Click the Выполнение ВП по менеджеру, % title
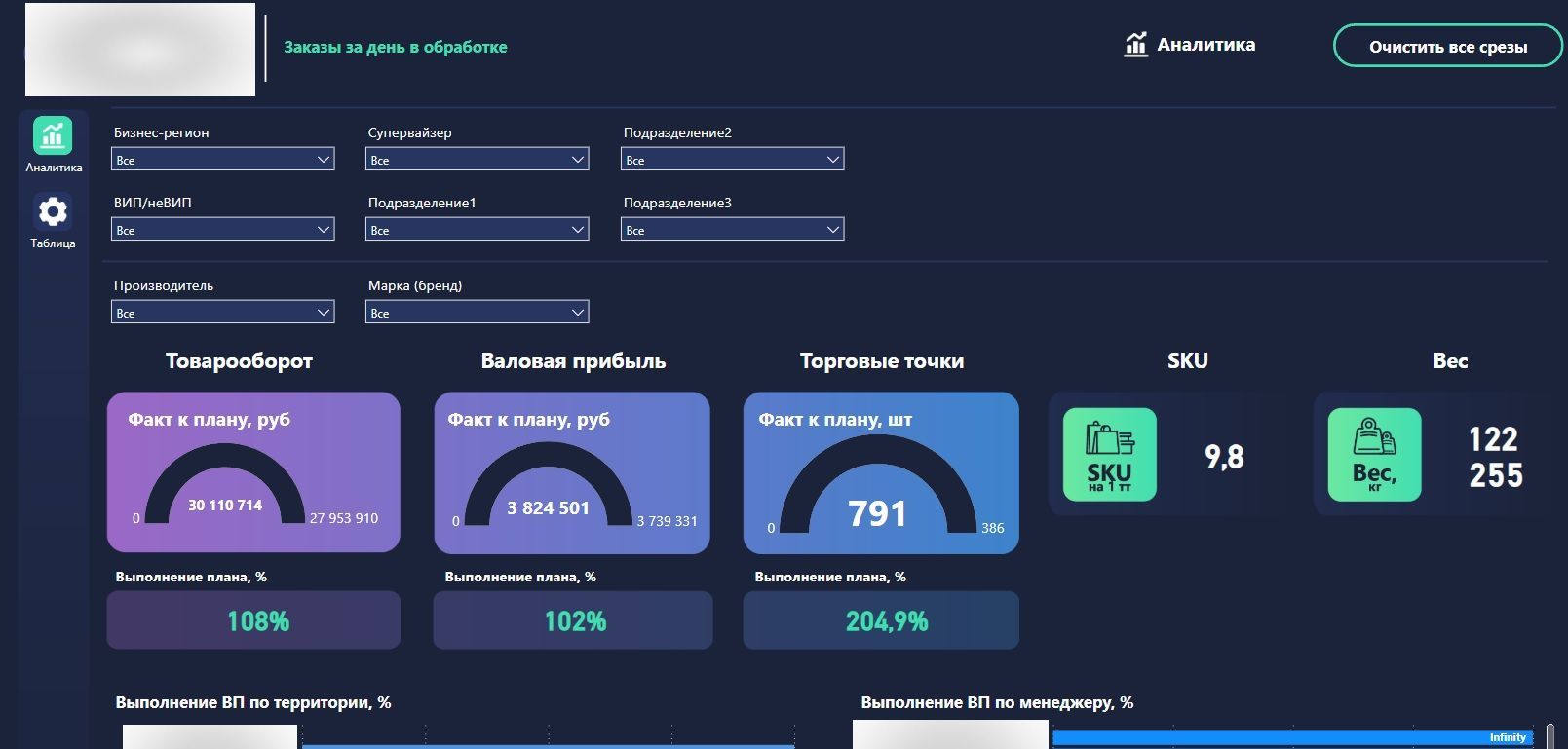 [x=997, y=702]
